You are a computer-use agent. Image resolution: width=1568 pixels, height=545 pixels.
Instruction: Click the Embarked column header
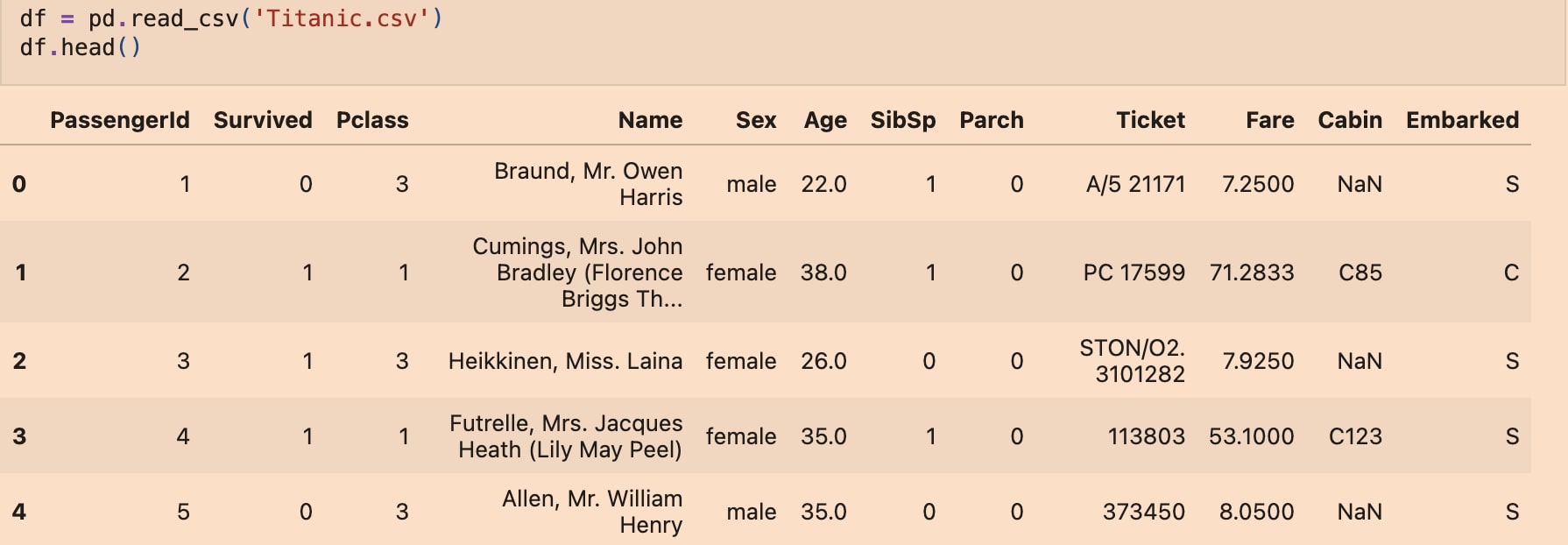point(1462,120)
